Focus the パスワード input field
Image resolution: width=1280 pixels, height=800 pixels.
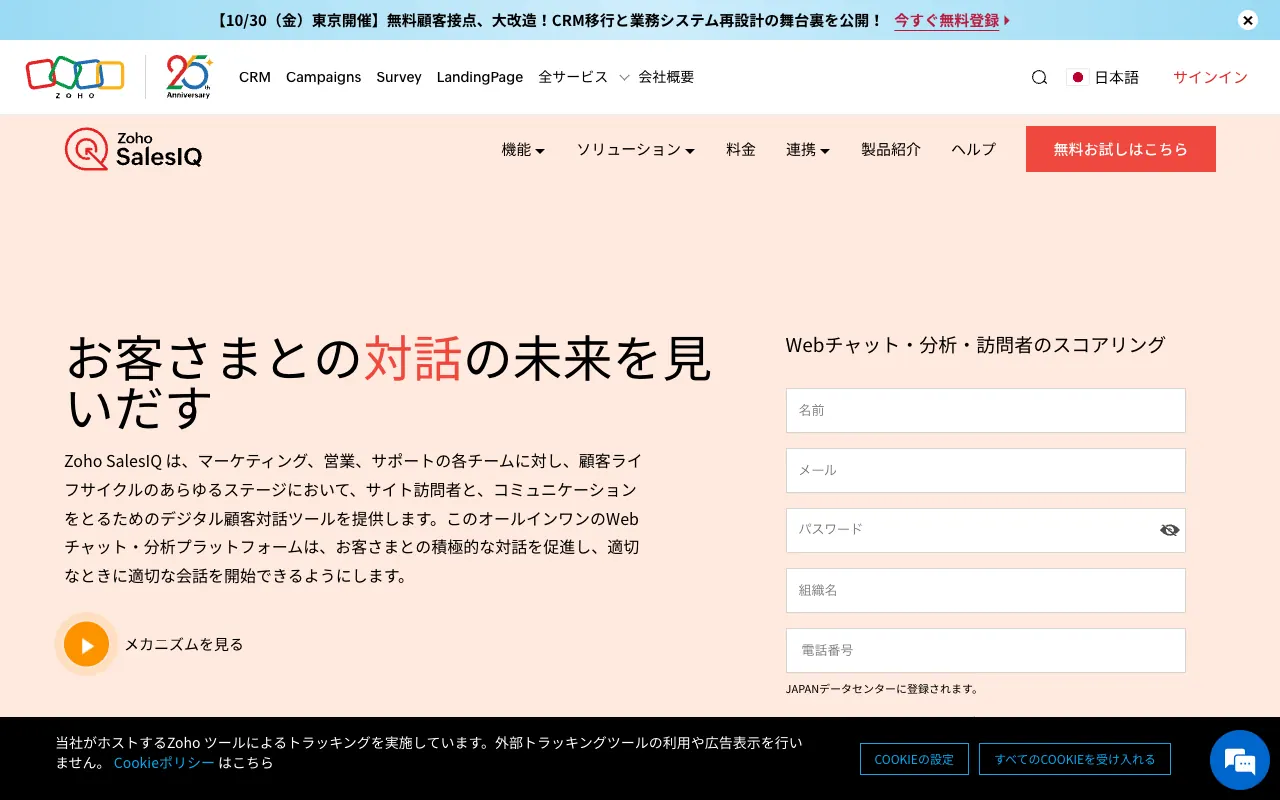click(986, 530)
